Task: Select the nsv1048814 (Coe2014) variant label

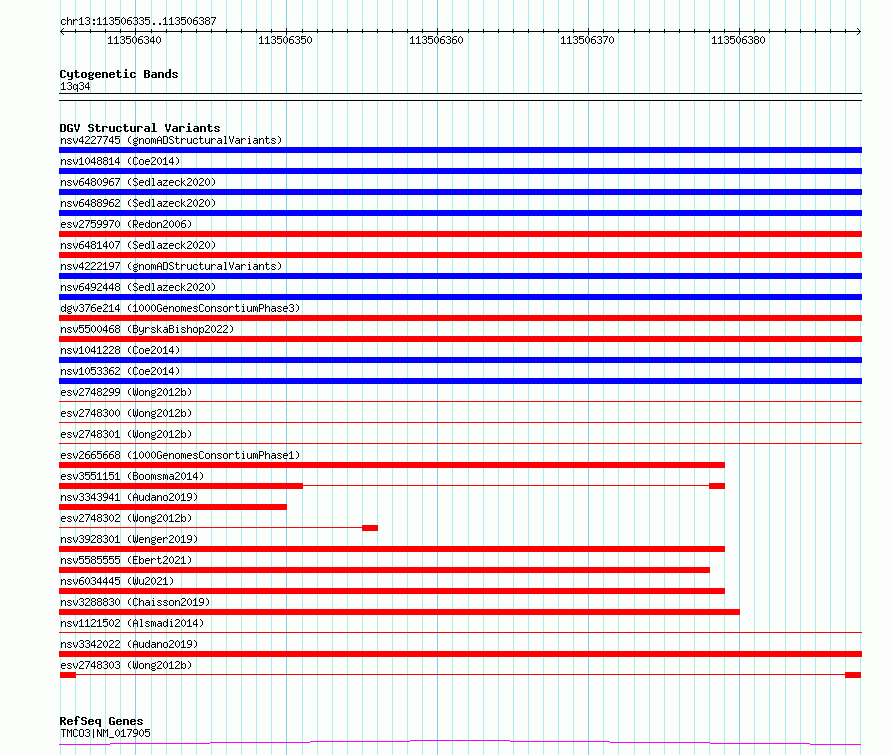Action: [120, 161]
